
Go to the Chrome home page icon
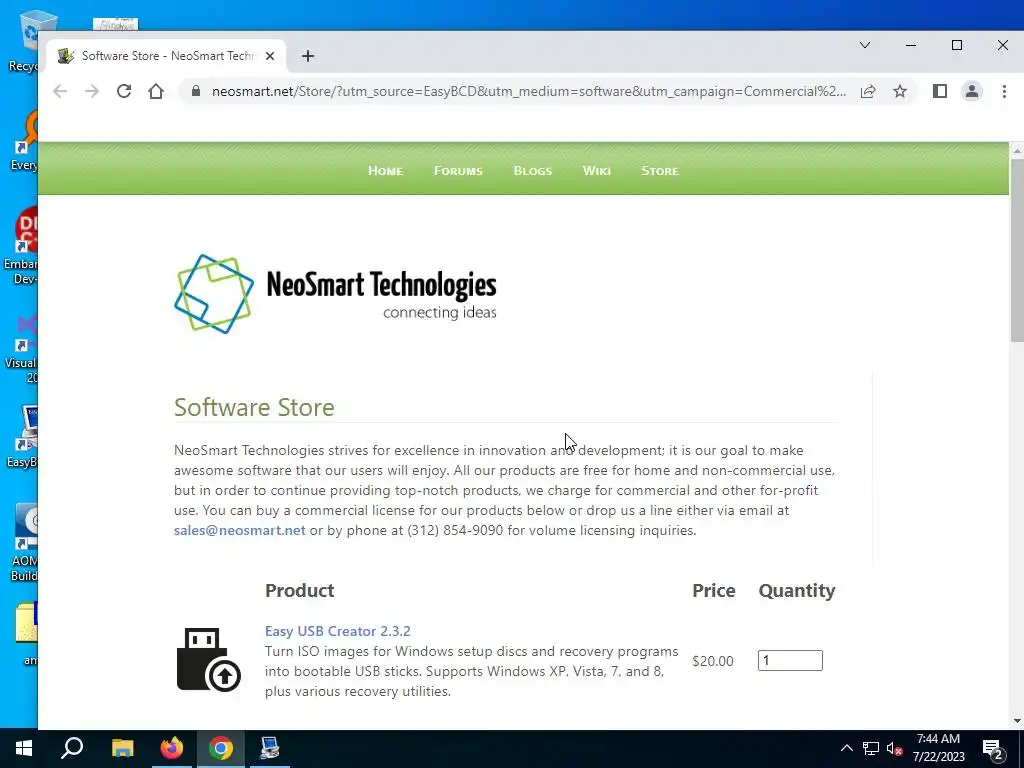pos(156,91)
